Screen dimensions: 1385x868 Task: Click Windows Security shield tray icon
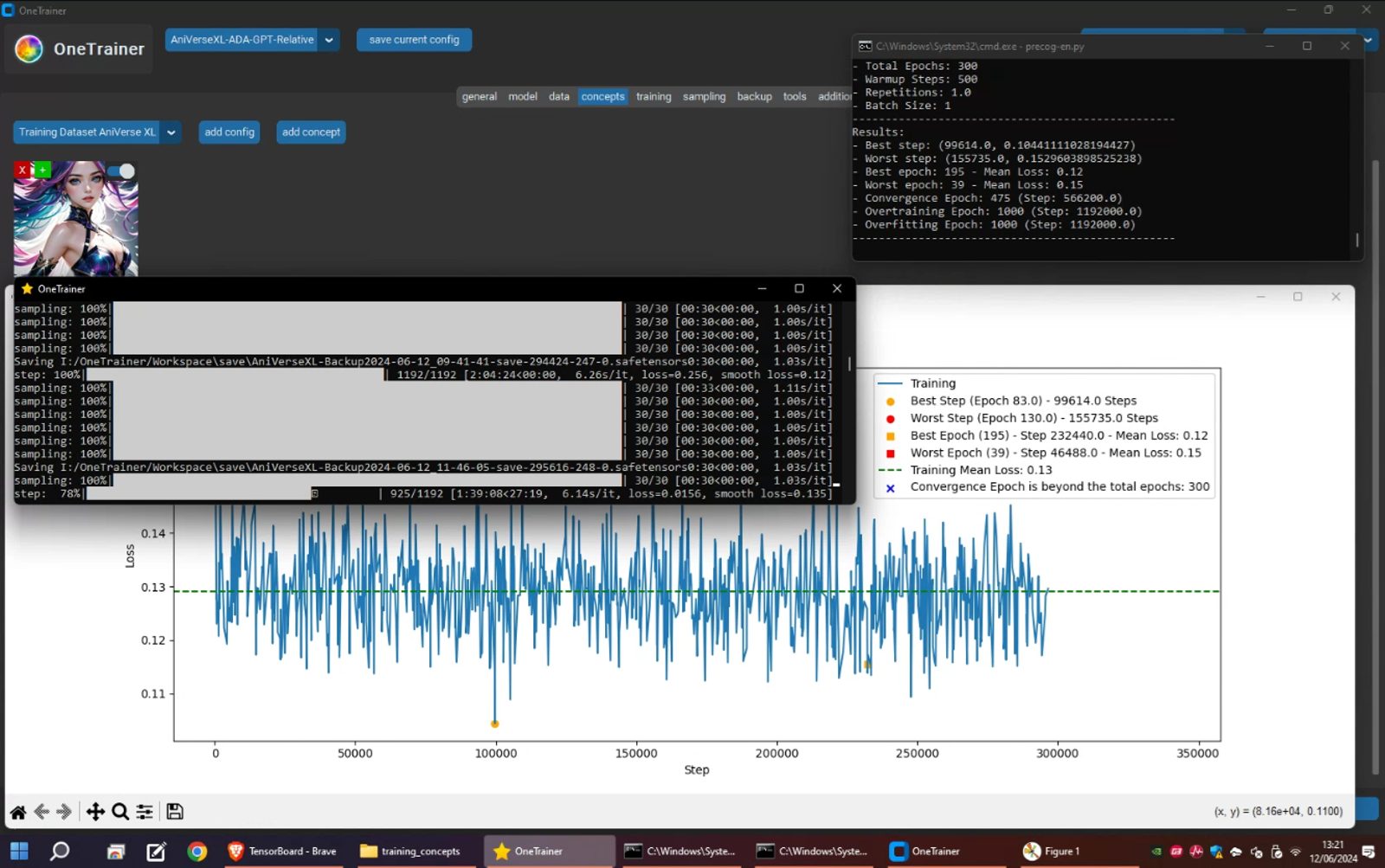1216,852
